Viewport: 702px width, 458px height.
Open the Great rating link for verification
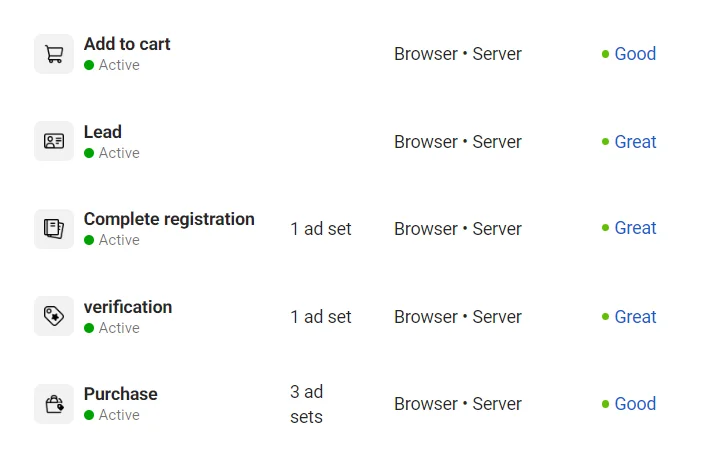coord(635,317)
